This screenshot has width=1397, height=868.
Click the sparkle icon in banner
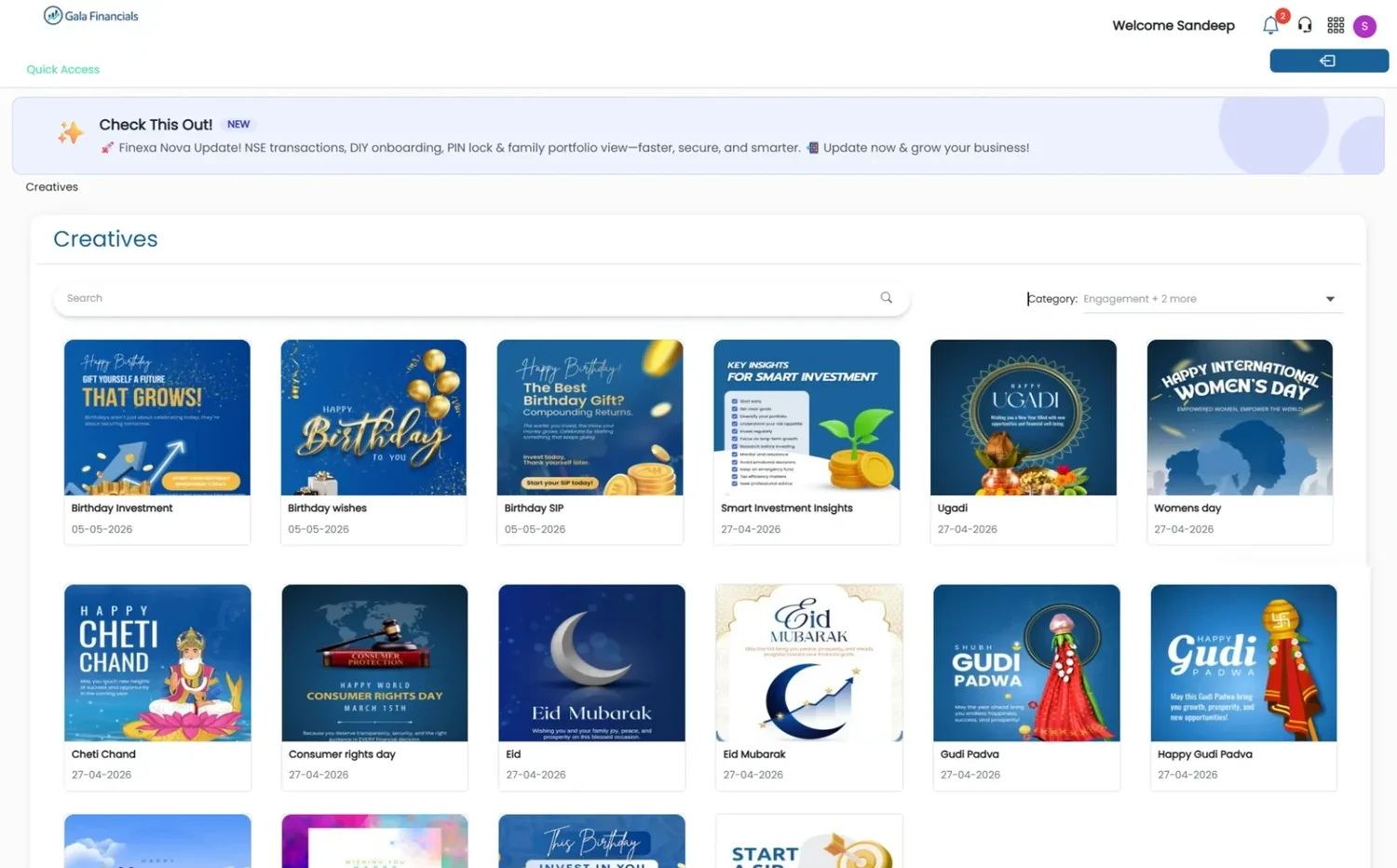70,133
